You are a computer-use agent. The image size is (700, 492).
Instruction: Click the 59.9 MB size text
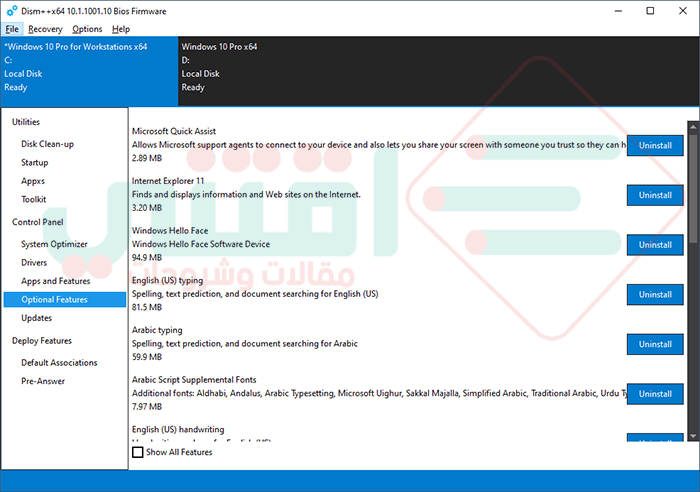click(147, 357)
